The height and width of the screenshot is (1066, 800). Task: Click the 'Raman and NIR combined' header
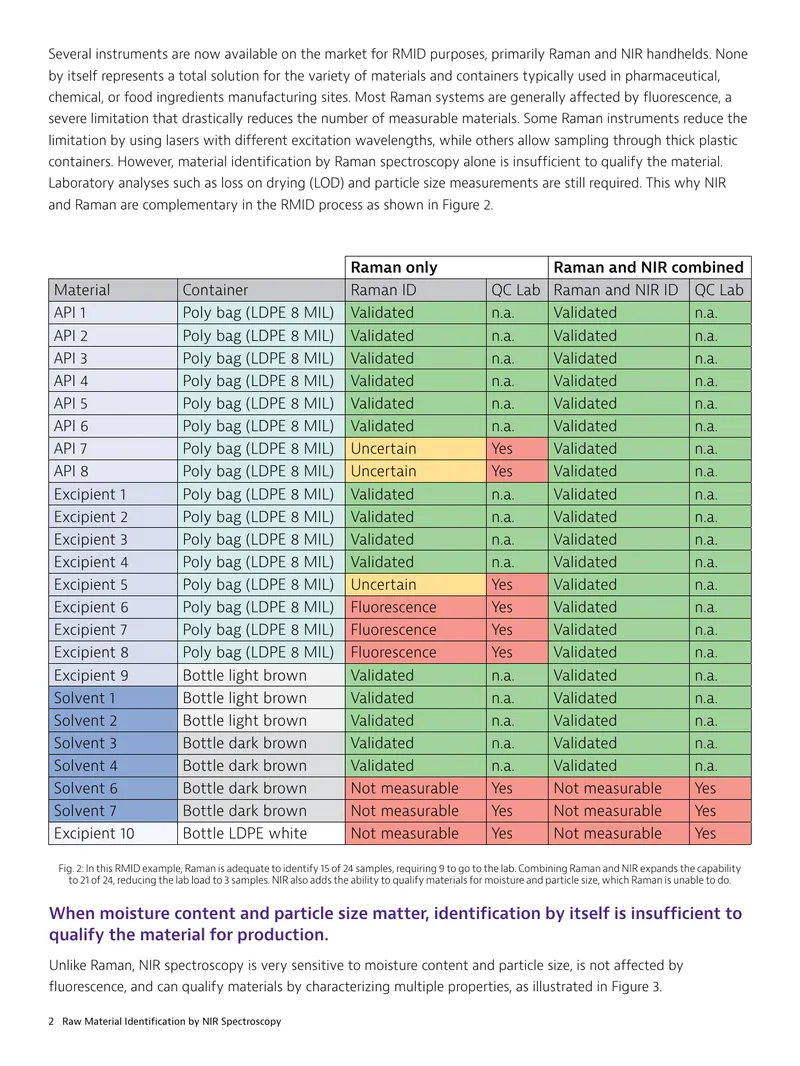point(649,267)
